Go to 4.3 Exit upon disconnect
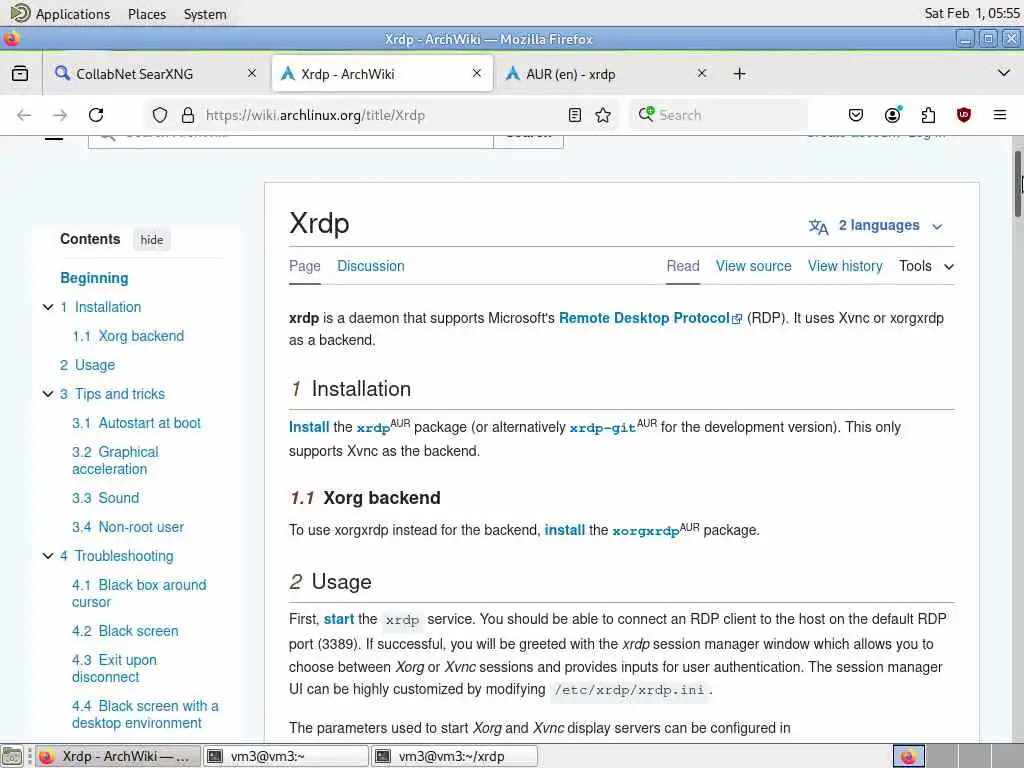The image size is (1024, 768). 114,669
